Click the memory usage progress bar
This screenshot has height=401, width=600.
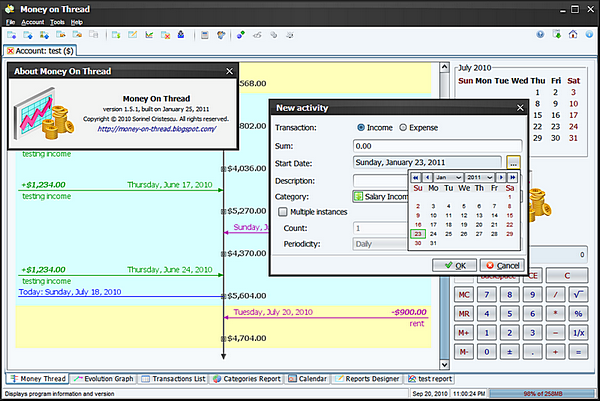coord(543,393)
